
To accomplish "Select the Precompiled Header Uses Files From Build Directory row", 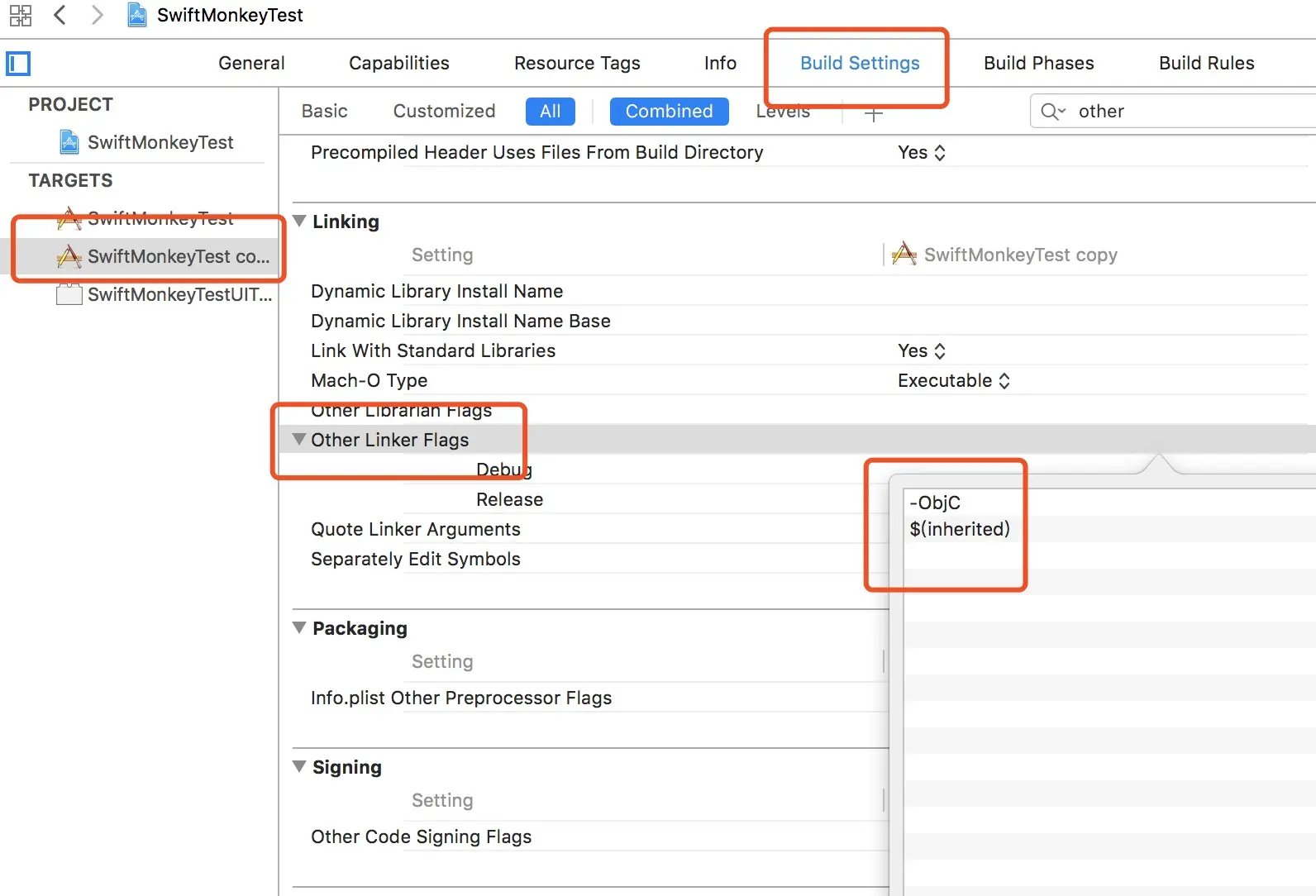I will (537, 152).
